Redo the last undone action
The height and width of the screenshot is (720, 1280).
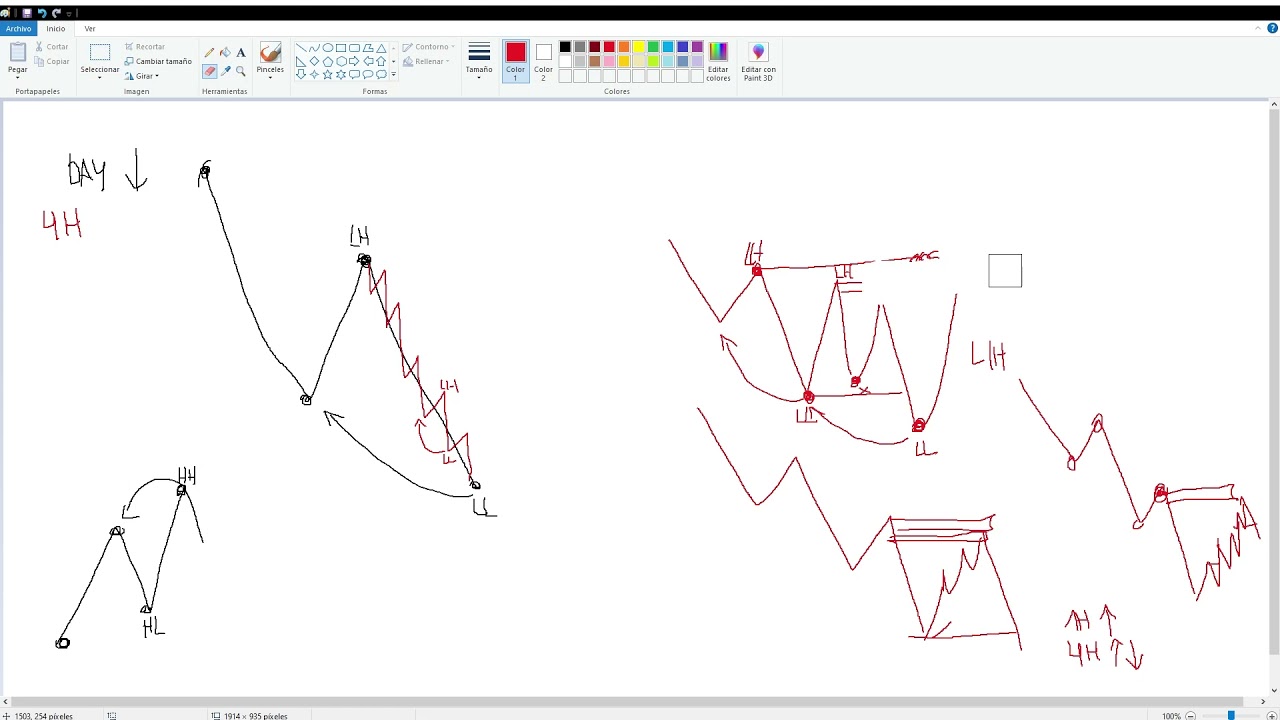(x=56, y=13)
